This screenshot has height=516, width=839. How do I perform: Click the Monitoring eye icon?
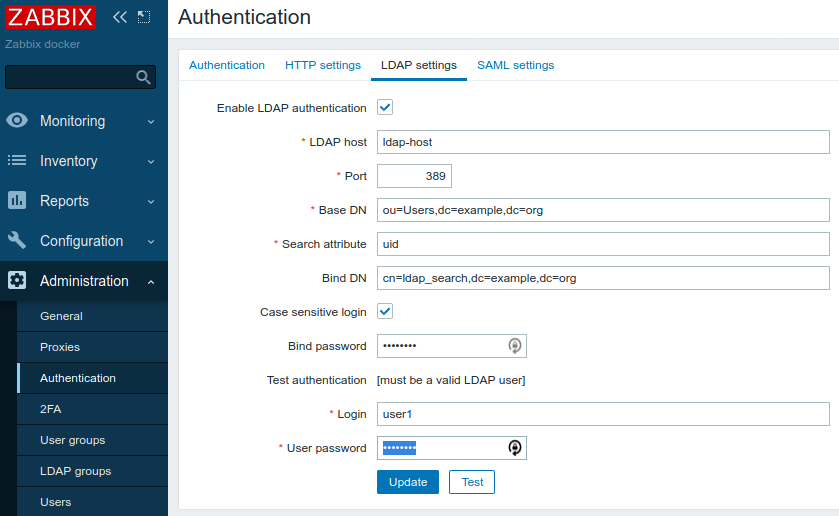click(17, 120)
